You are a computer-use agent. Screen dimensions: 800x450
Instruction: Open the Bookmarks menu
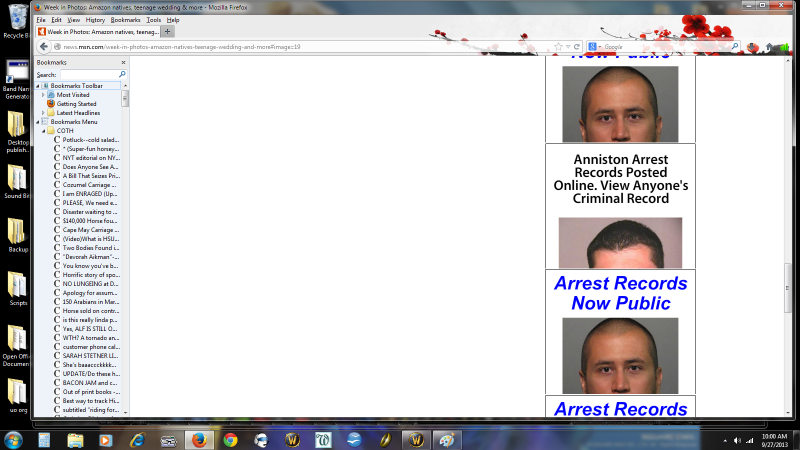coord(125,20)
